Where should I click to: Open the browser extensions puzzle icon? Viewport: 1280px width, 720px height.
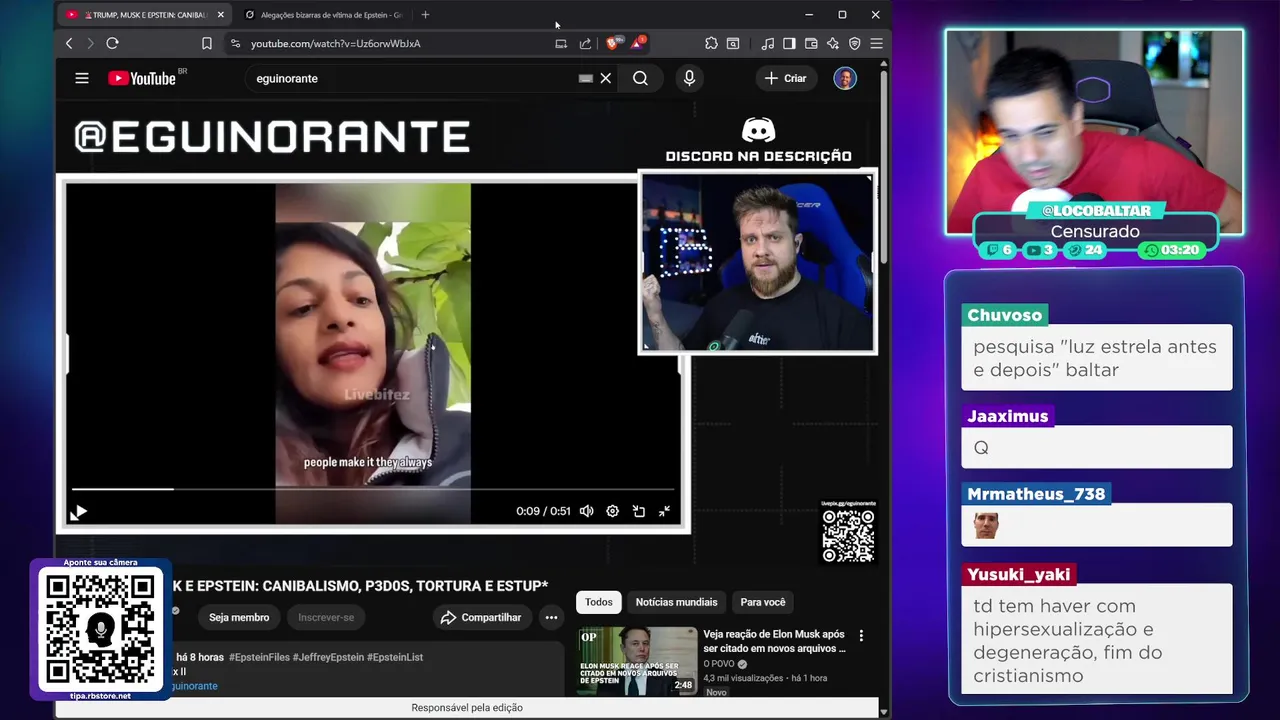point(711,43)
